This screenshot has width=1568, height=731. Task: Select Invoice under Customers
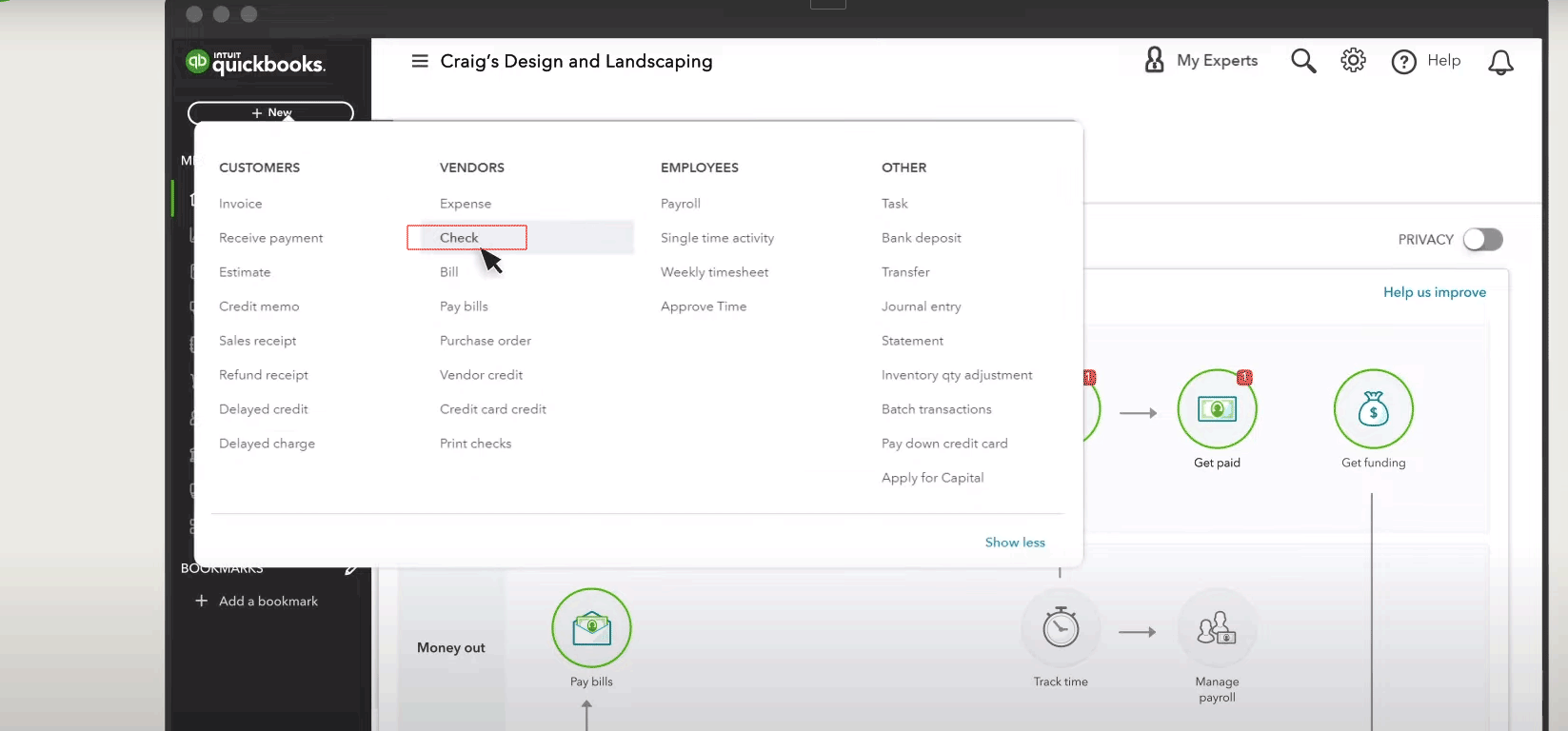tap(240, 204)
